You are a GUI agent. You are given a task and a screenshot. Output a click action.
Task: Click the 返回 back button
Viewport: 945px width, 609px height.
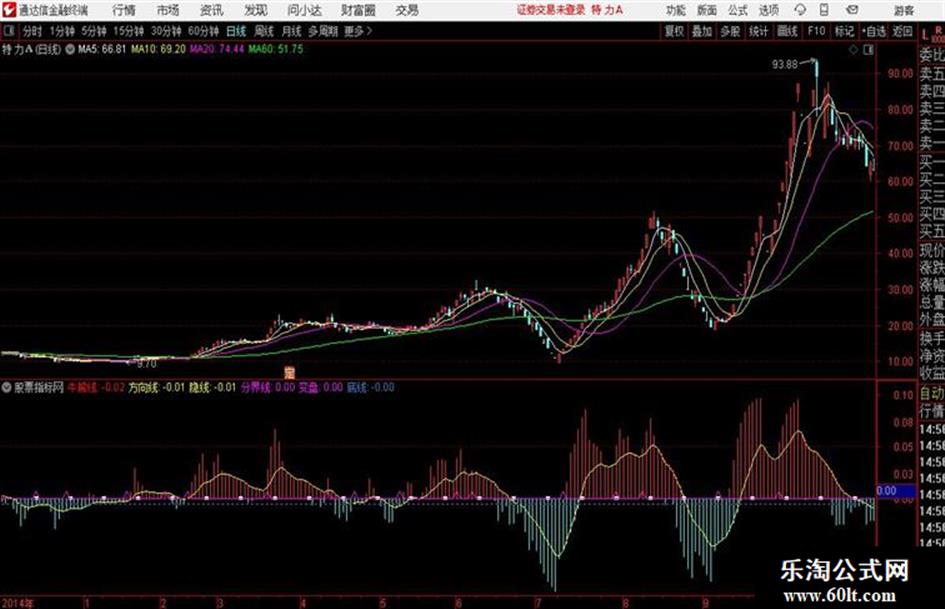point(902,31)
